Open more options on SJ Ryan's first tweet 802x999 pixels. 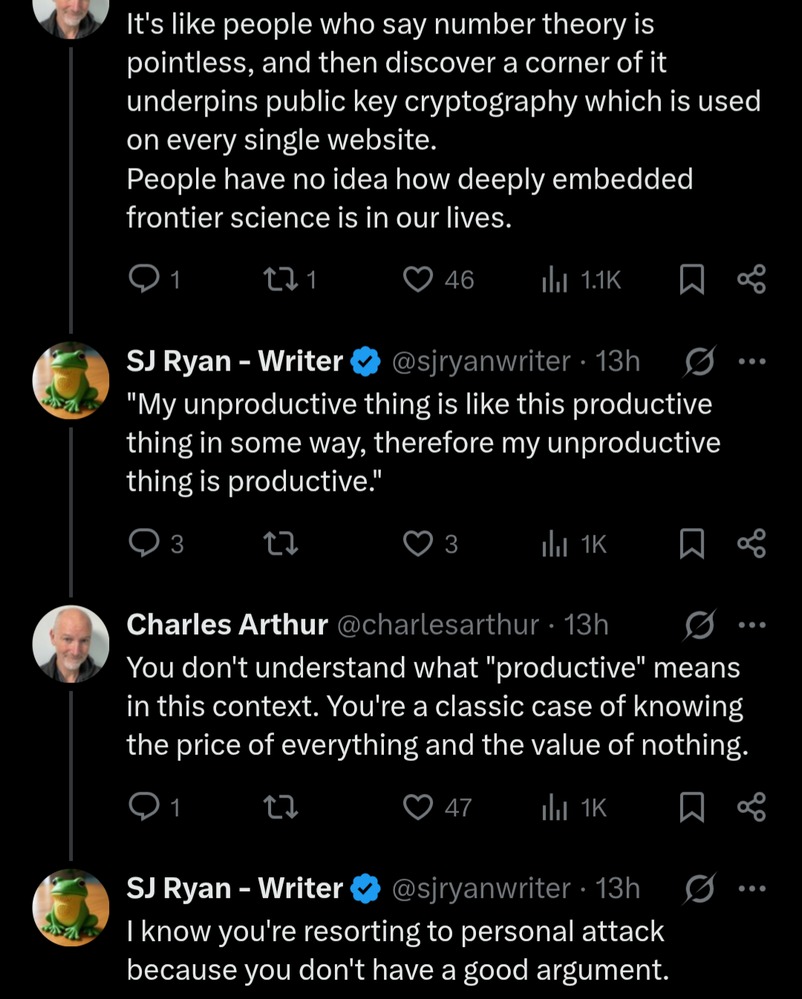(751, 361)
